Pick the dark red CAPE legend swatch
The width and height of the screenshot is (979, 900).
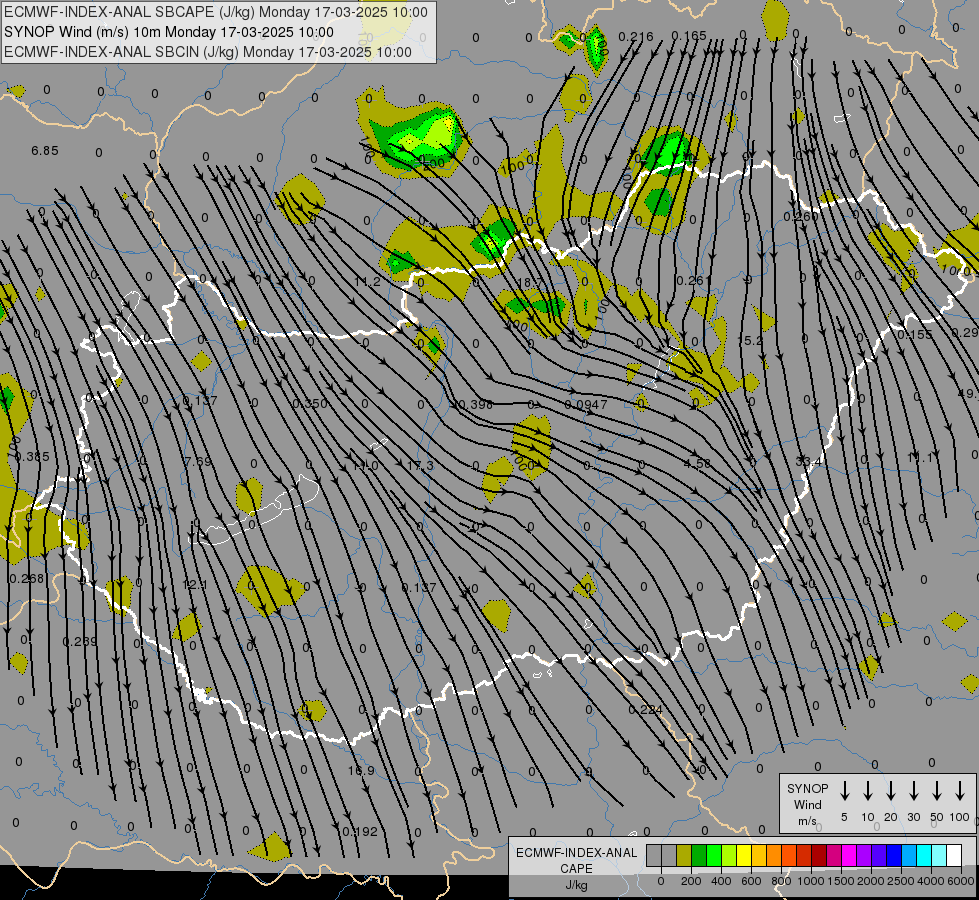point(819,855)
